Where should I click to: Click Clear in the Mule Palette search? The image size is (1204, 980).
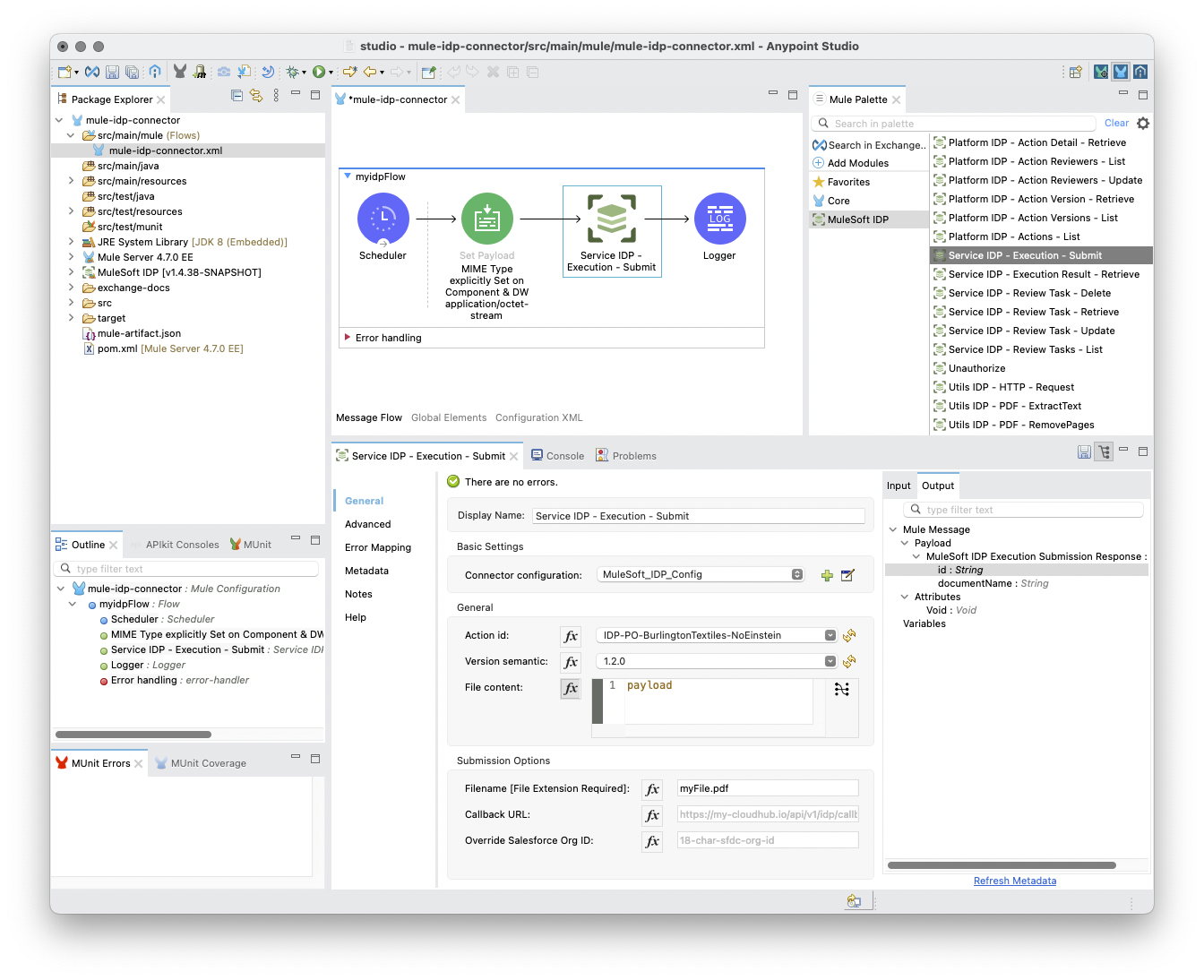1116,124
